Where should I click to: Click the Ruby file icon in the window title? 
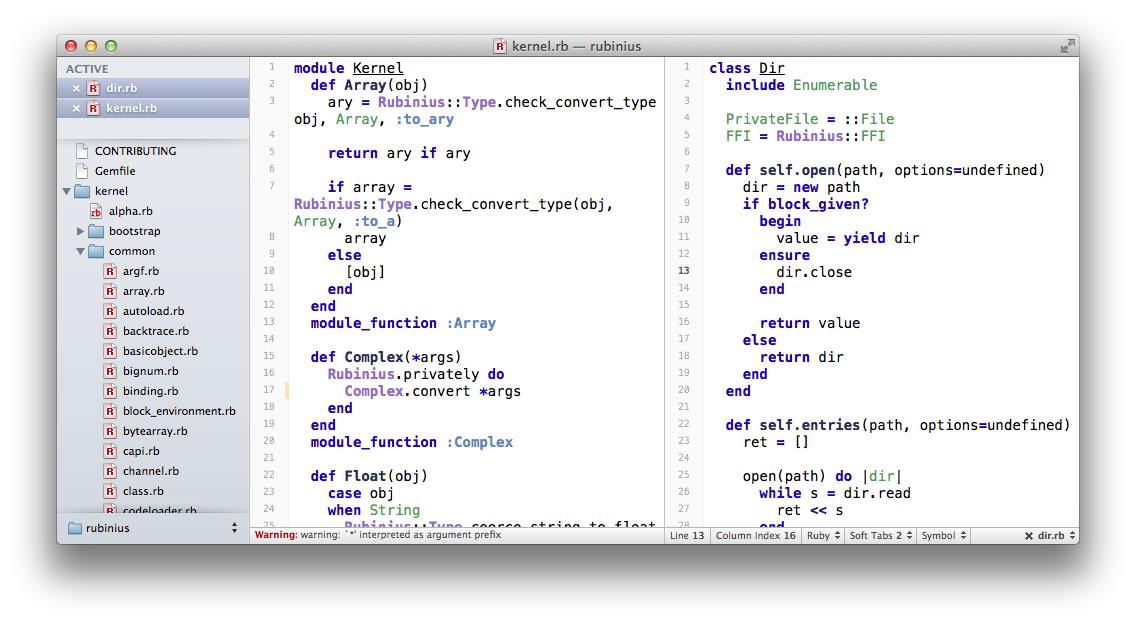tap(500, 46)
